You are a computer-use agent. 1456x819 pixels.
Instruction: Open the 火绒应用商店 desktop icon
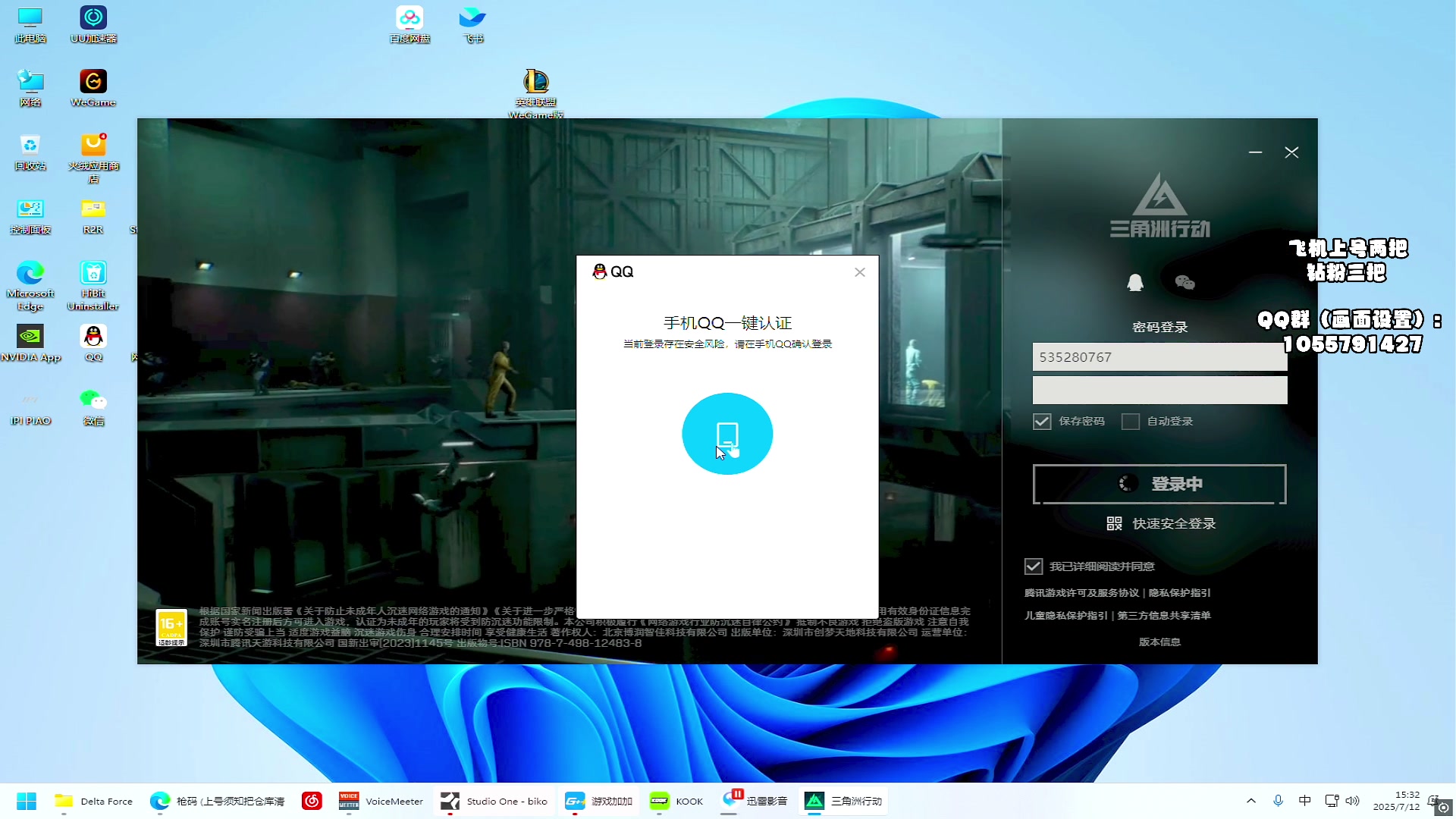pos(93,158)
